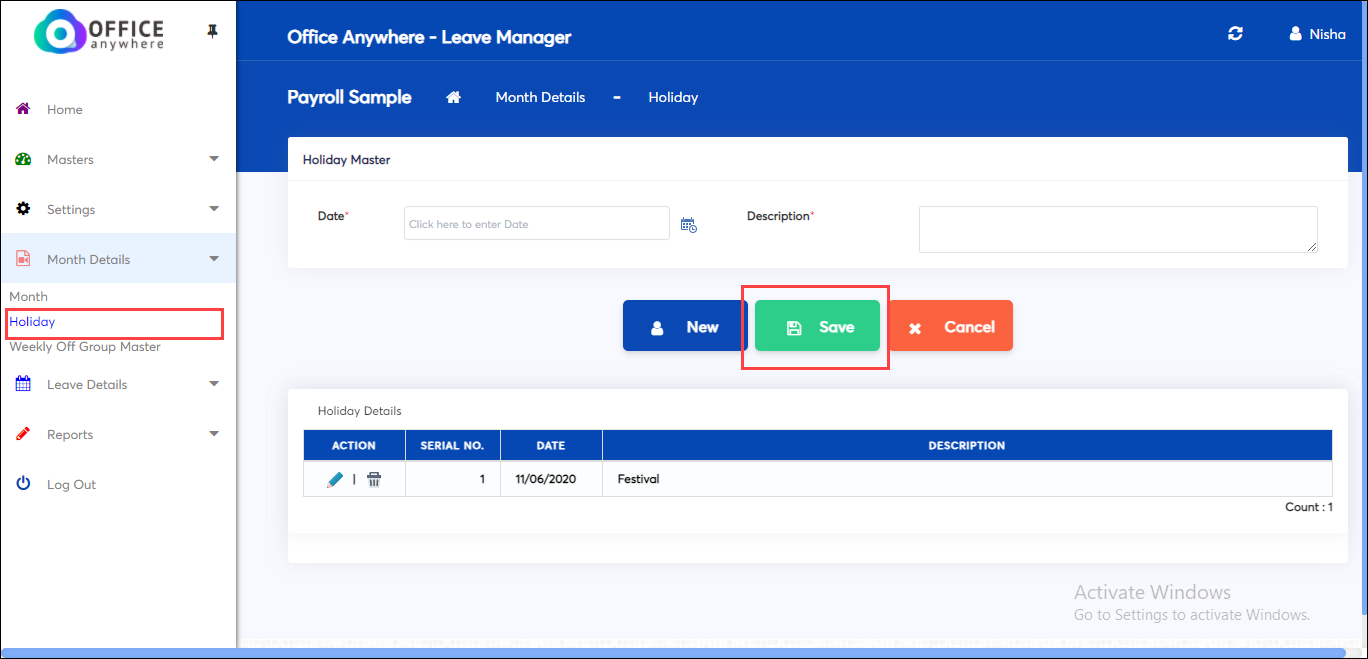Image resolution: width=1368 pixels, height=659 pixels.
Task: Click the horizontal scrollbar at bottom
Action: (672, 653)
